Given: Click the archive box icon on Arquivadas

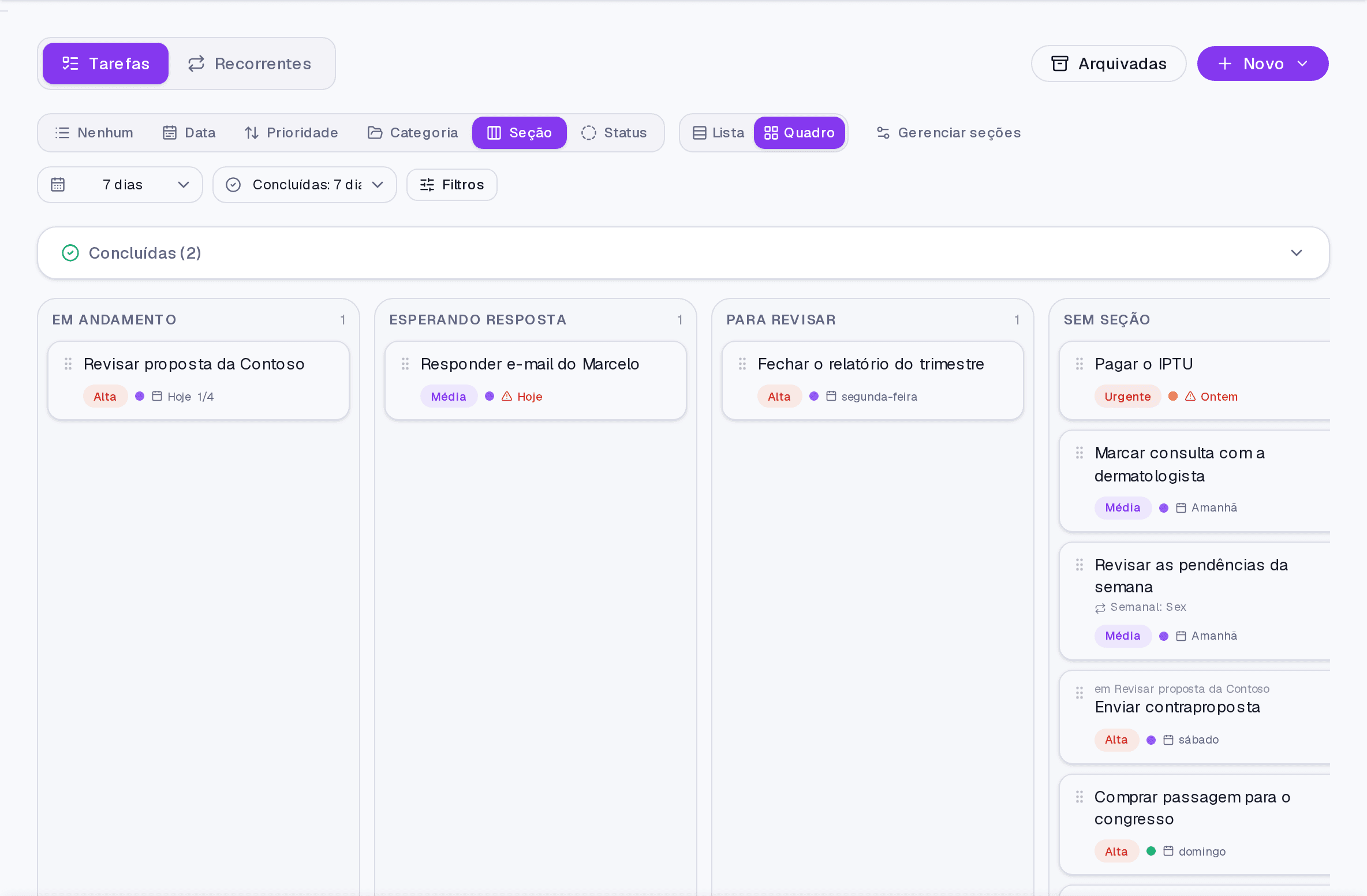Looking at the screenshot, I should pos(1060,64).
